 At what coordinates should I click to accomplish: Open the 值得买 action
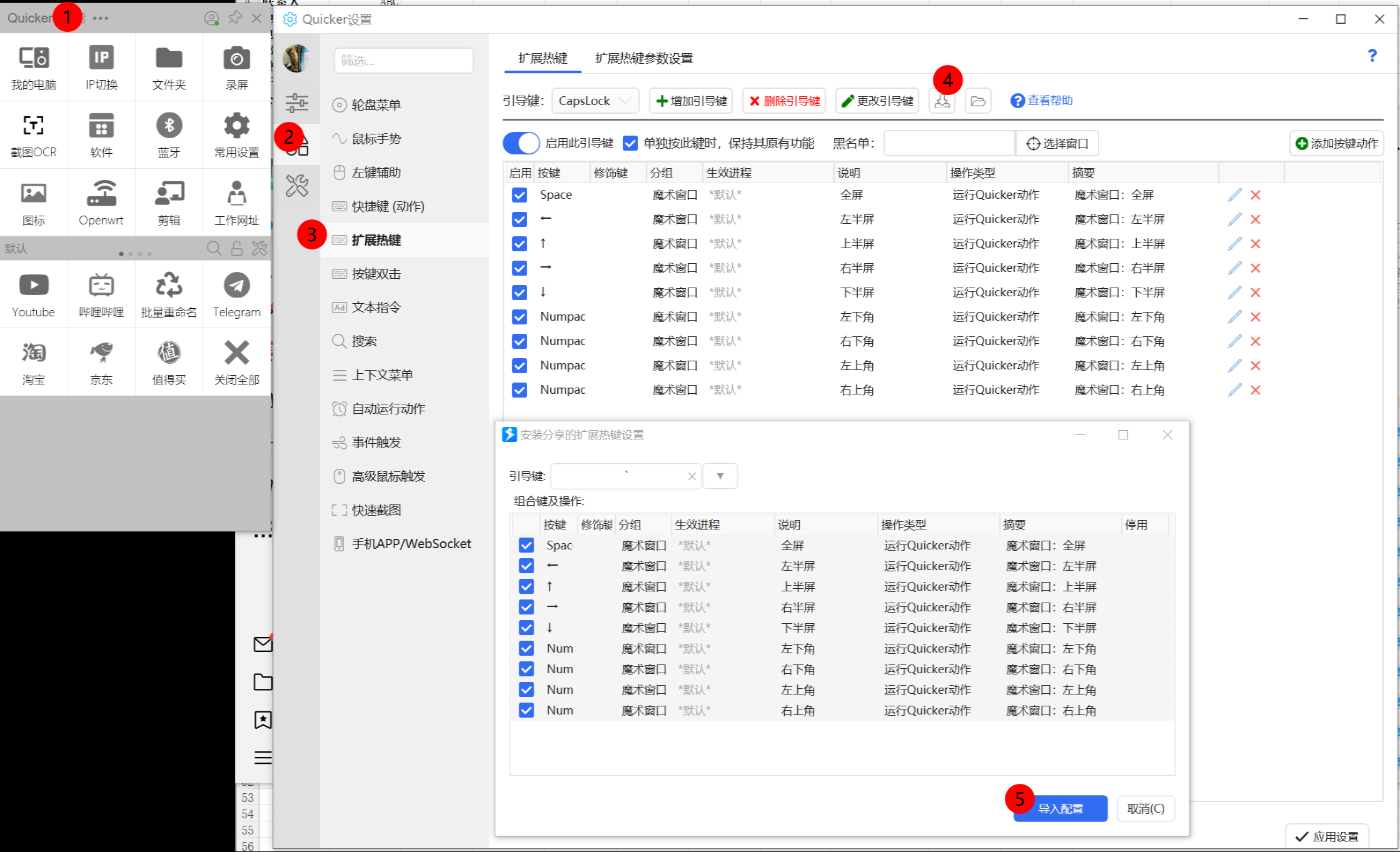click(x=169, y=362)
